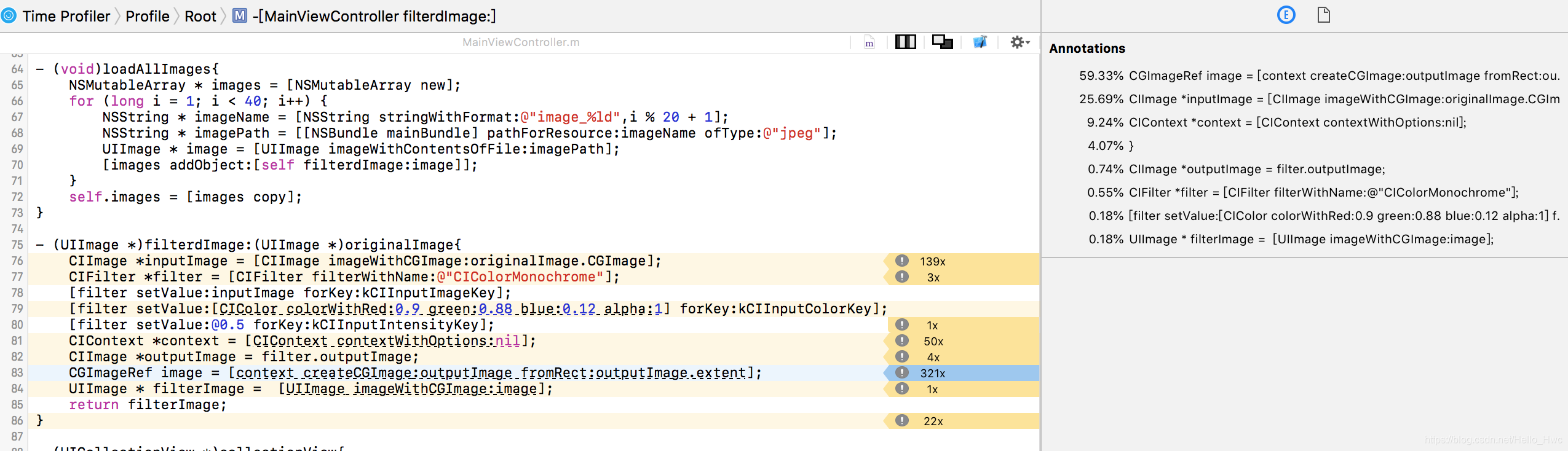Open gear settings dropdown

point(1020,42)
